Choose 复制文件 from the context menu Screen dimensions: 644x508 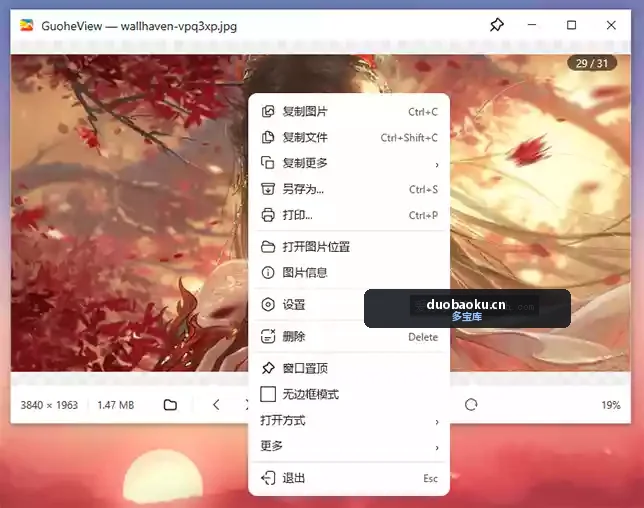click(349, 137)
